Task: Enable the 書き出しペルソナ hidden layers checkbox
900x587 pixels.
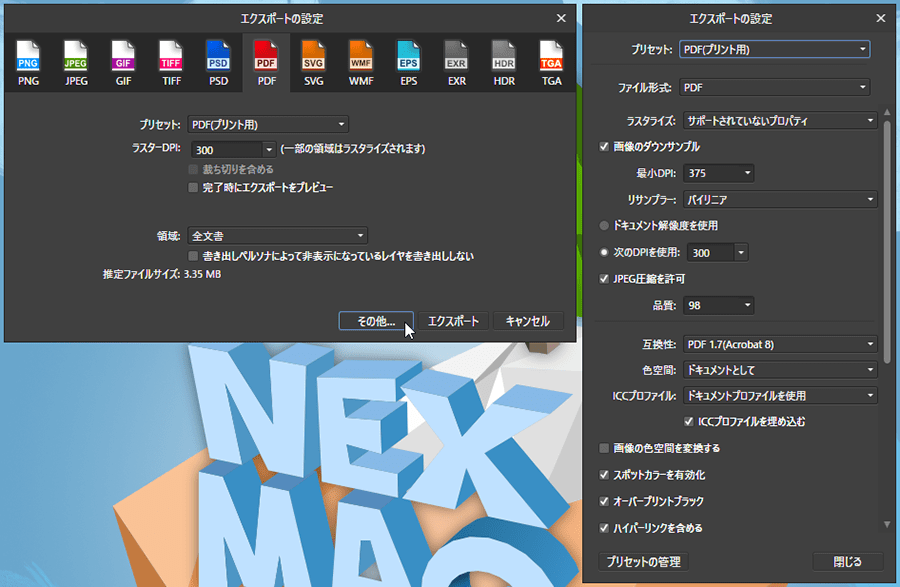Action: click(x=193, y=256)
